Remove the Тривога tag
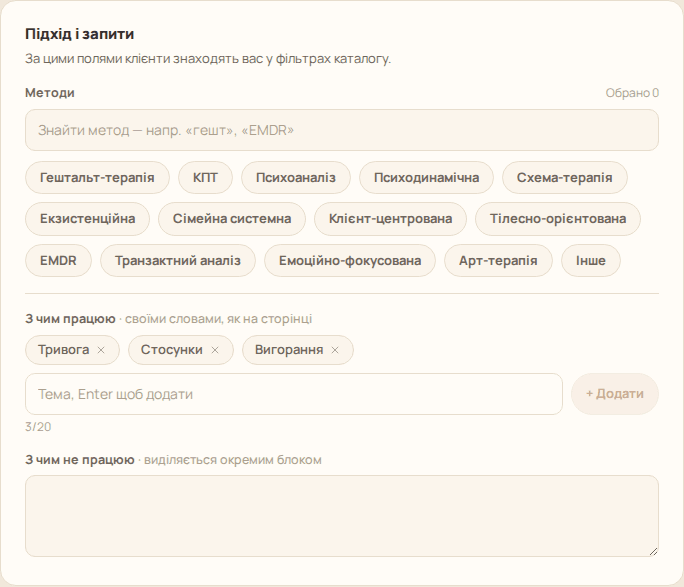 (101, 350)
